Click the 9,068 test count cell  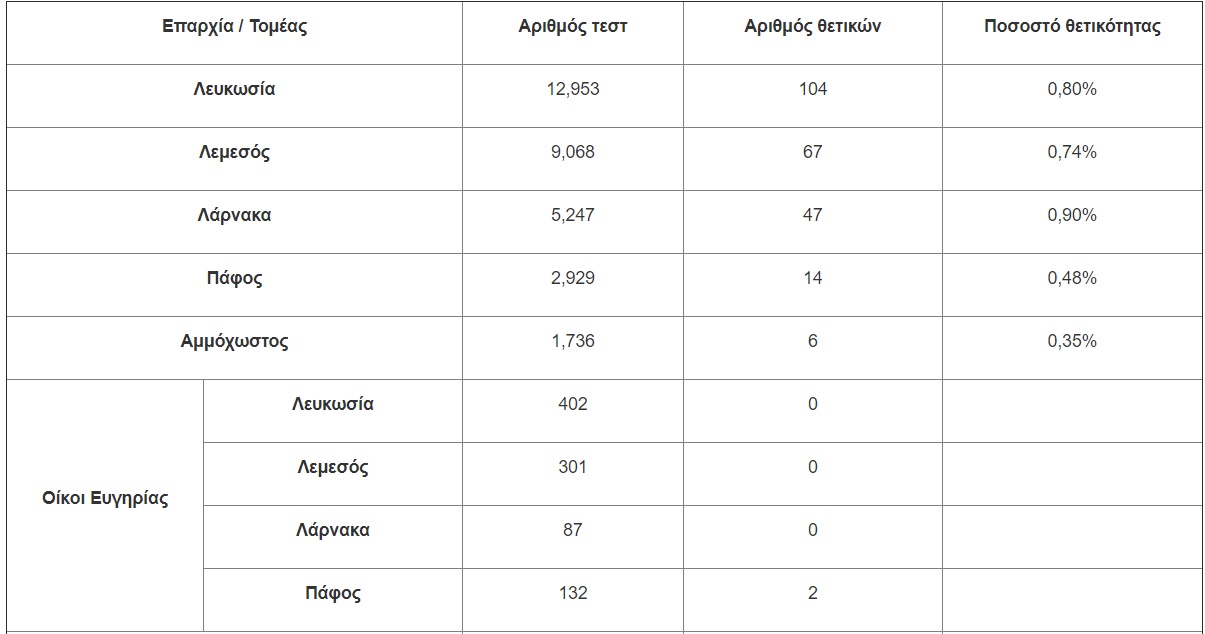pyautogui.click(x=573, y=152)
